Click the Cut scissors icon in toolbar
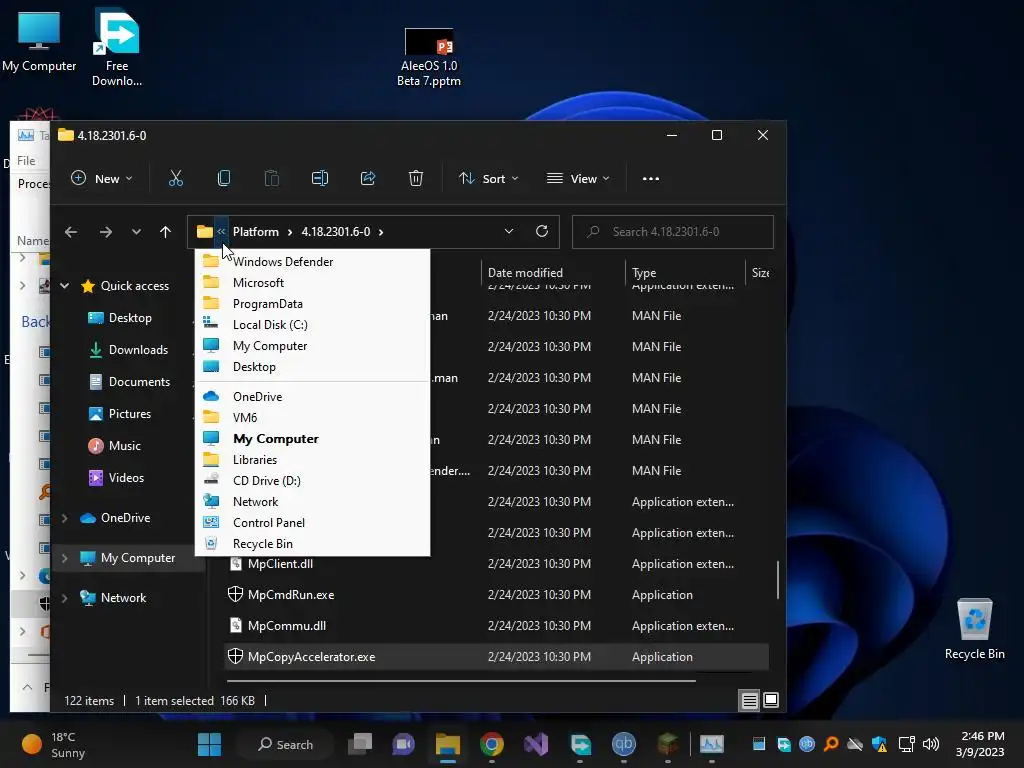This screenshot has width=1024, height=768. 176,178
